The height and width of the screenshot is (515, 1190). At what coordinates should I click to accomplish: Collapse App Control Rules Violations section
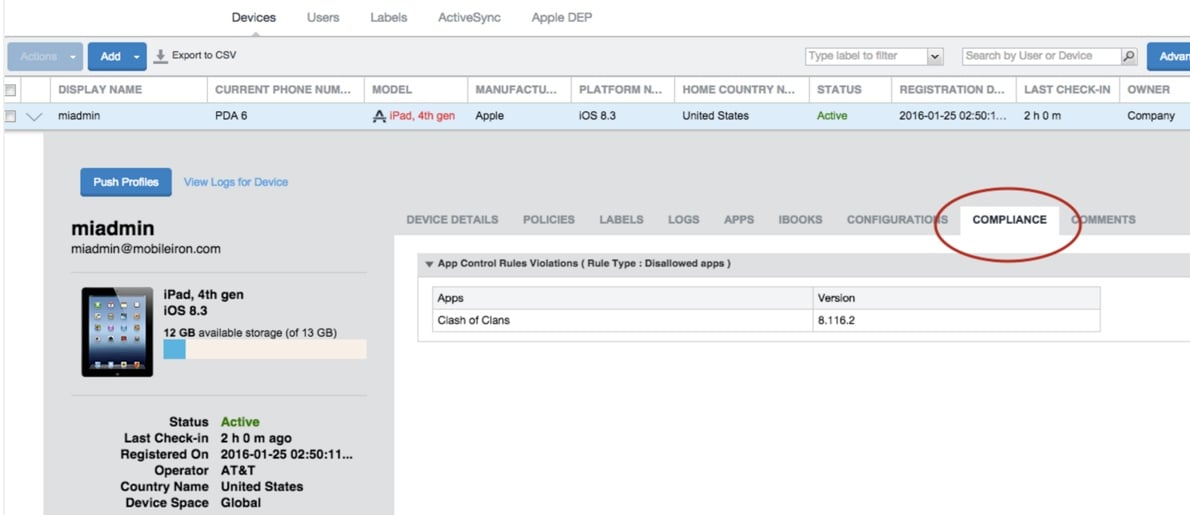point(429,264)
